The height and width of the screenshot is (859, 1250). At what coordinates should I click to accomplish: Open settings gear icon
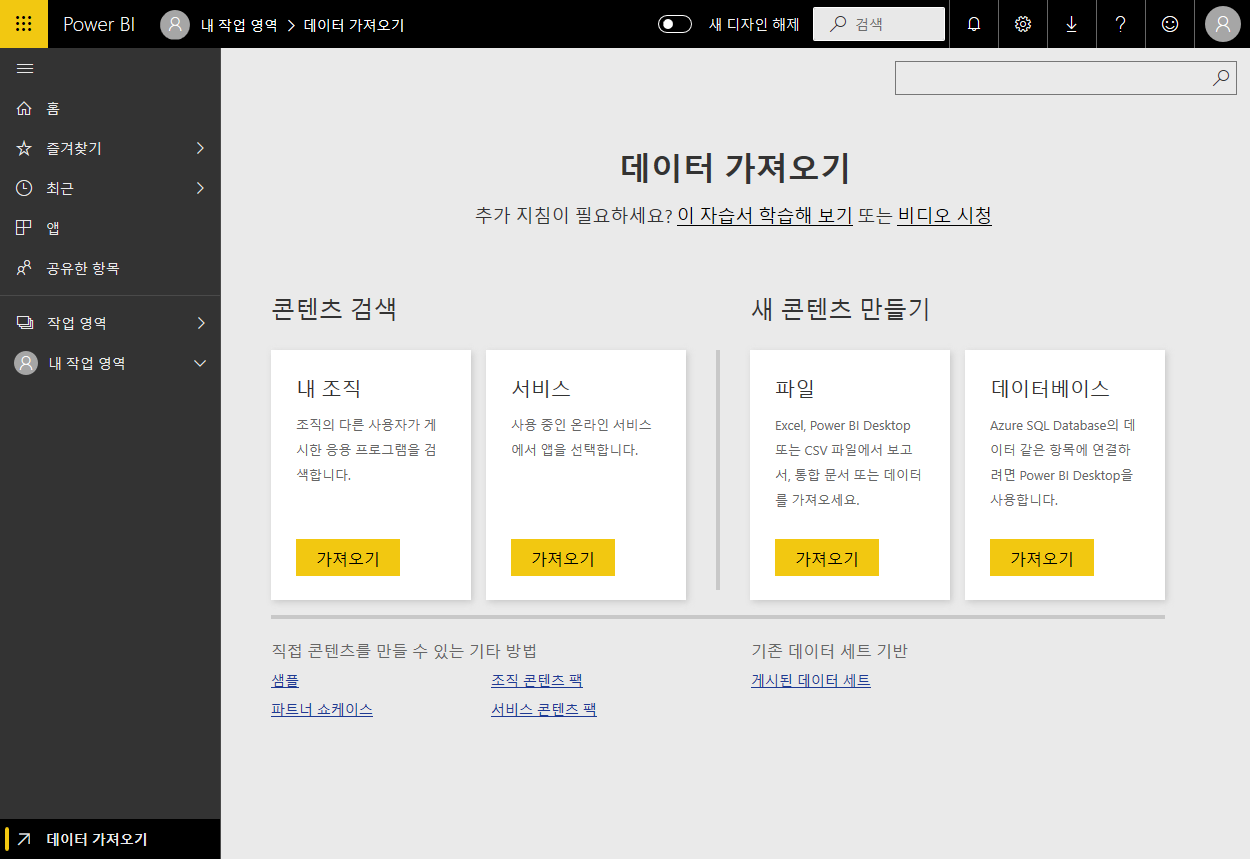(x=1023, y=24)
